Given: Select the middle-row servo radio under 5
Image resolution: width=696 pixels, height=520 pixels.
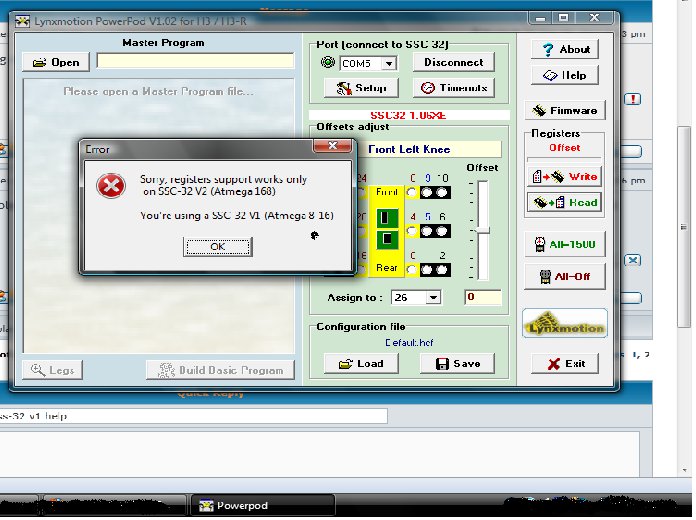Looking at the screenshot, I should pyautogui.click(x=427, y=231).
